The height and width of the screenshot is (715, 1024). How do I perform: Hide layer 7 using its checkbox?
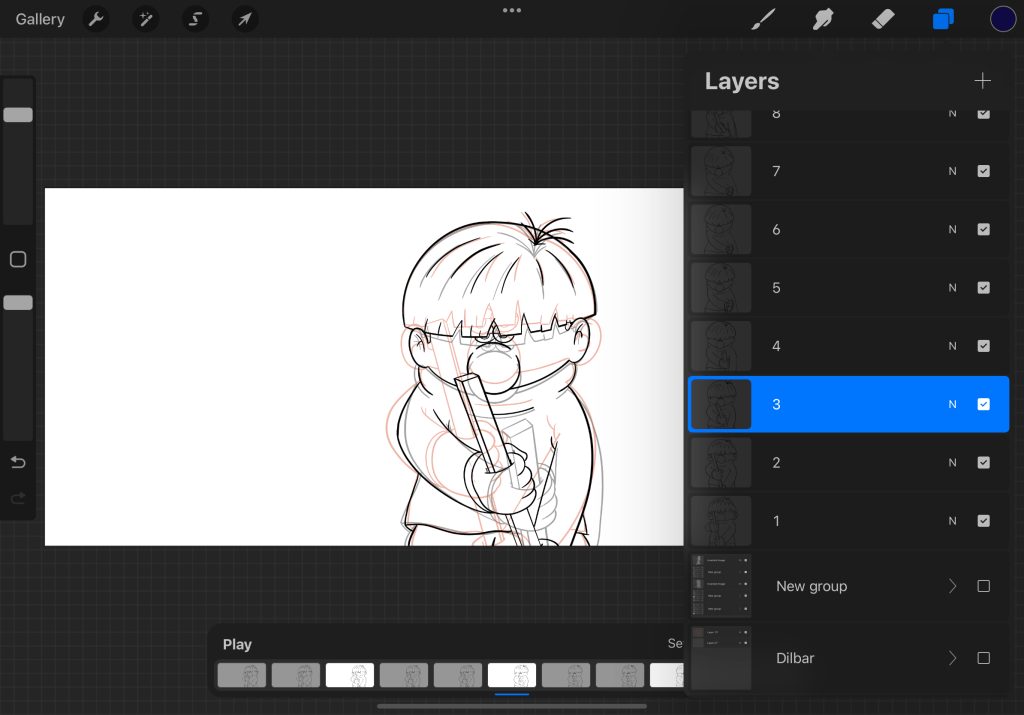983,171
